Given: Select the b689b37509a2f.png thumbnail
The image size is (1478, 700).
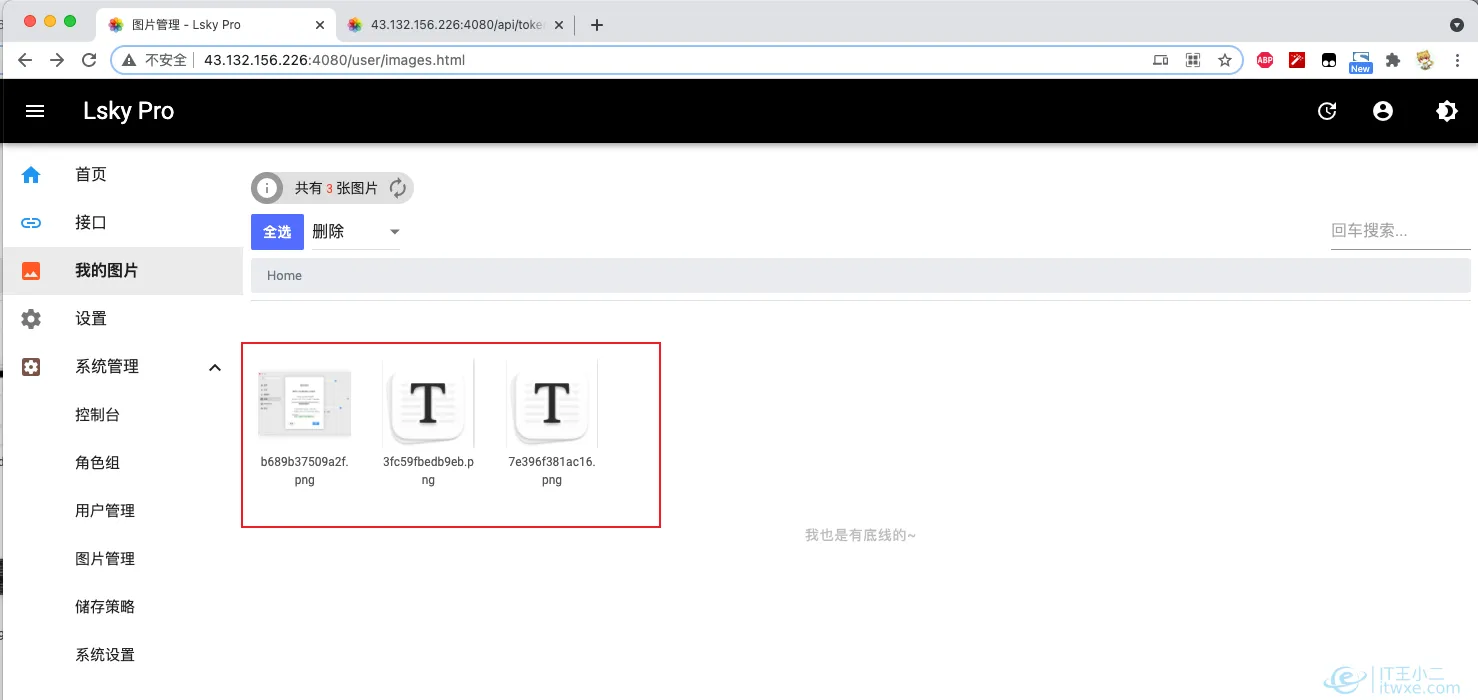Looking at the screenshot, I should (x=304, y=403).
